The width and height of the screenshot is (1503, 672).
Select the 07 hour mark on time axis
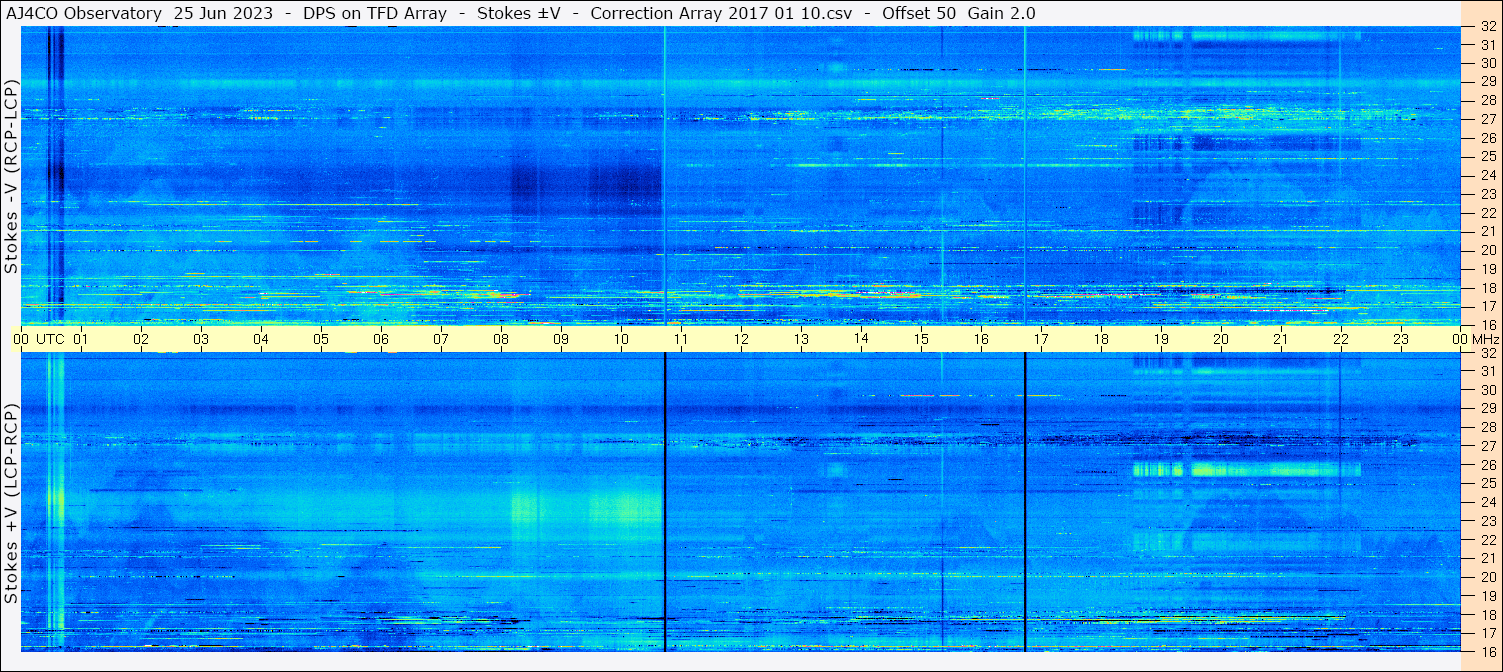[x=441, y=339]
